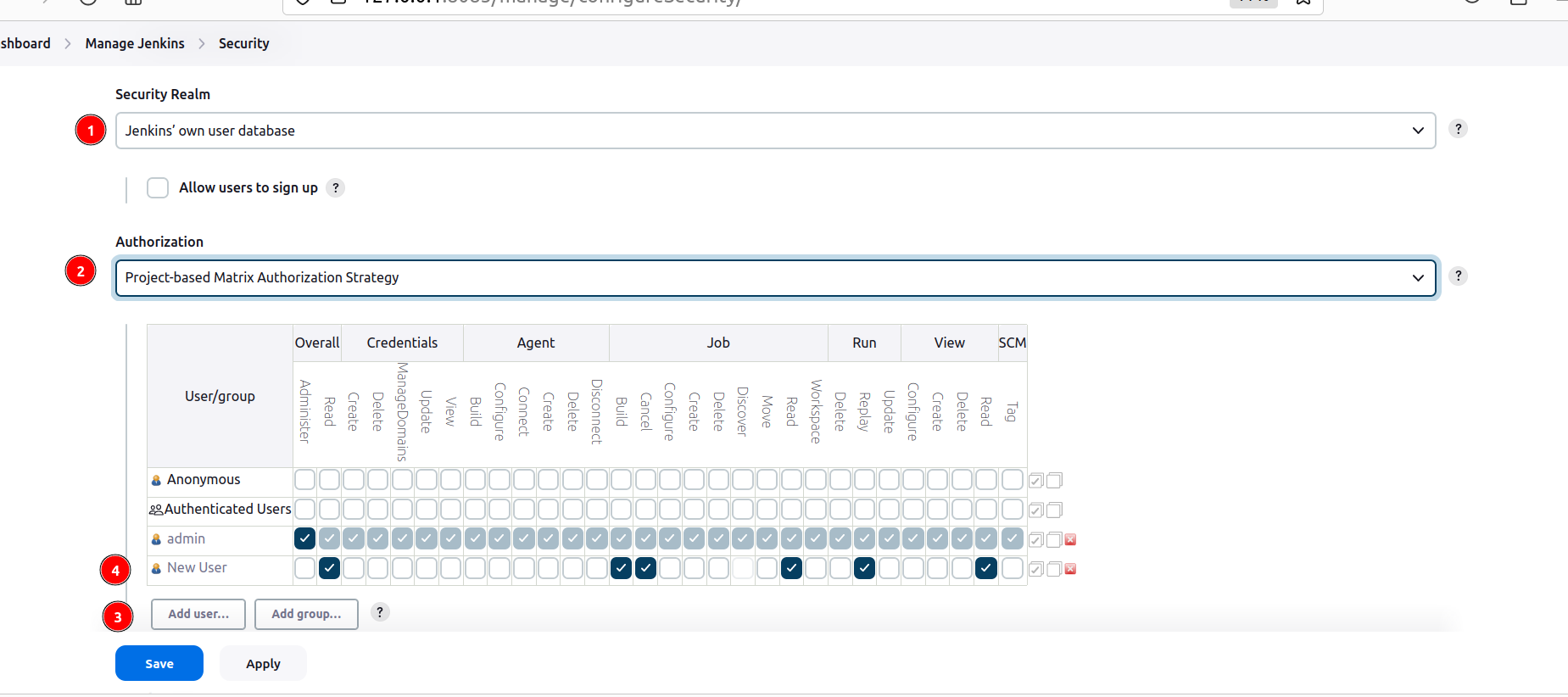Viewport: 1568px width, 697px height.
Task: Click the Add user… button
Action: point(198,614)
